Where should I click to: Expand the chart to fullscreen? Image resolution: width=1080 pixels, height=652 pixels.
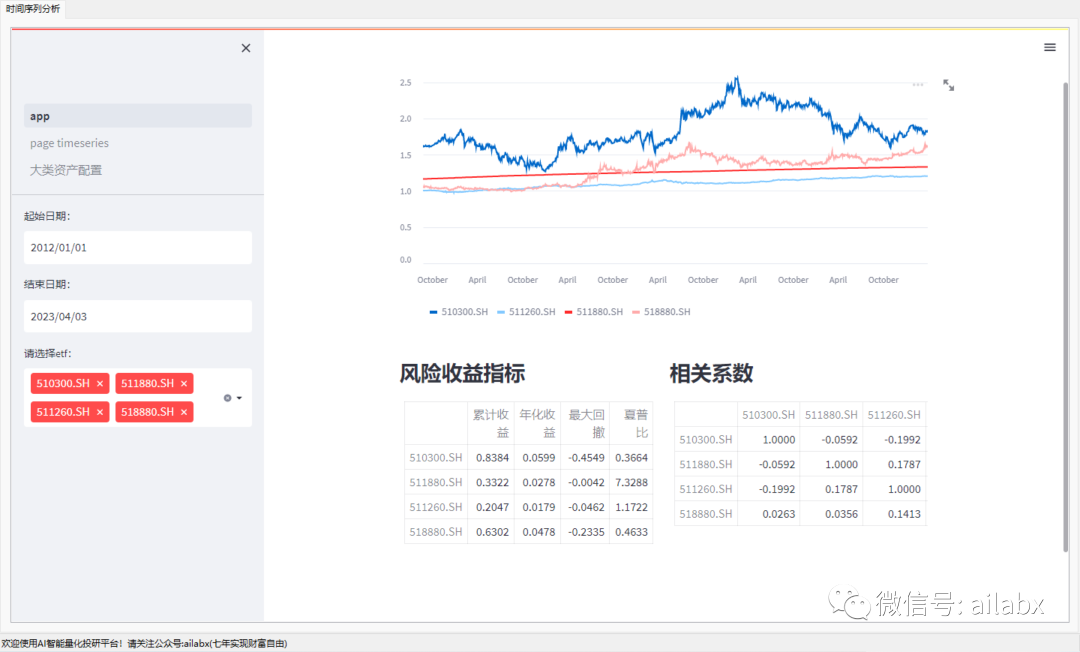click(948, 85)
